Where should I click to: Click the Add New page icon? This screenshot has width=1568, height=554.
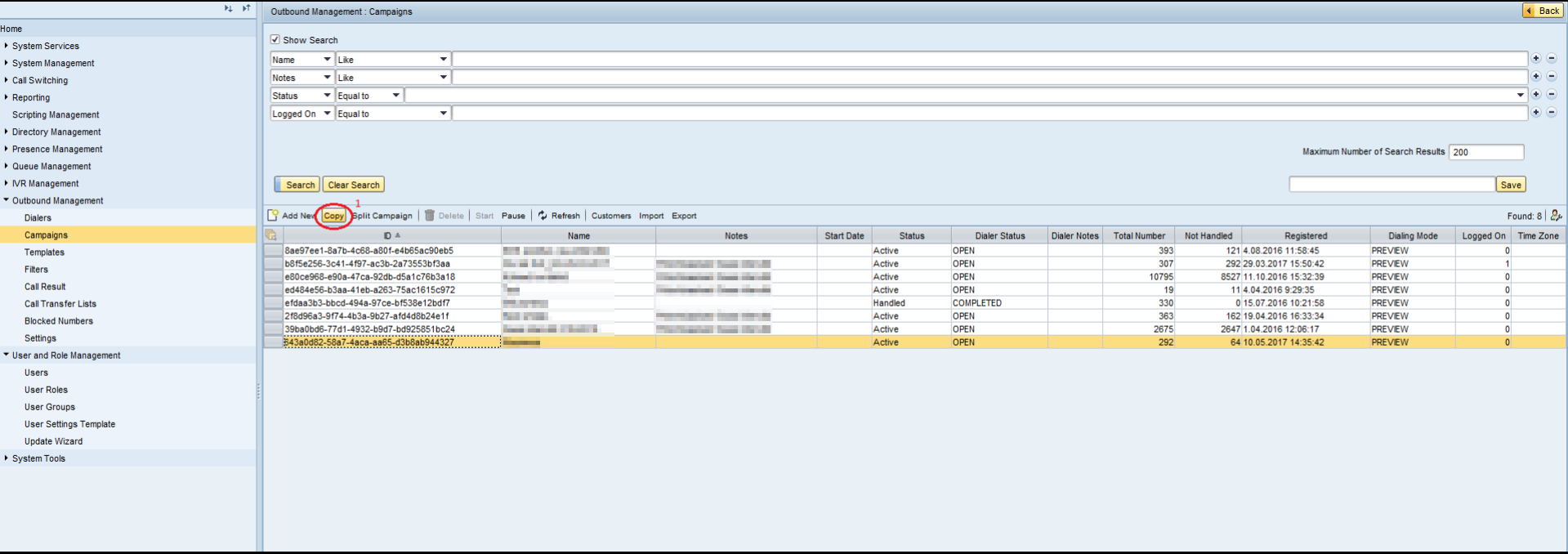[x=273, y=215]
